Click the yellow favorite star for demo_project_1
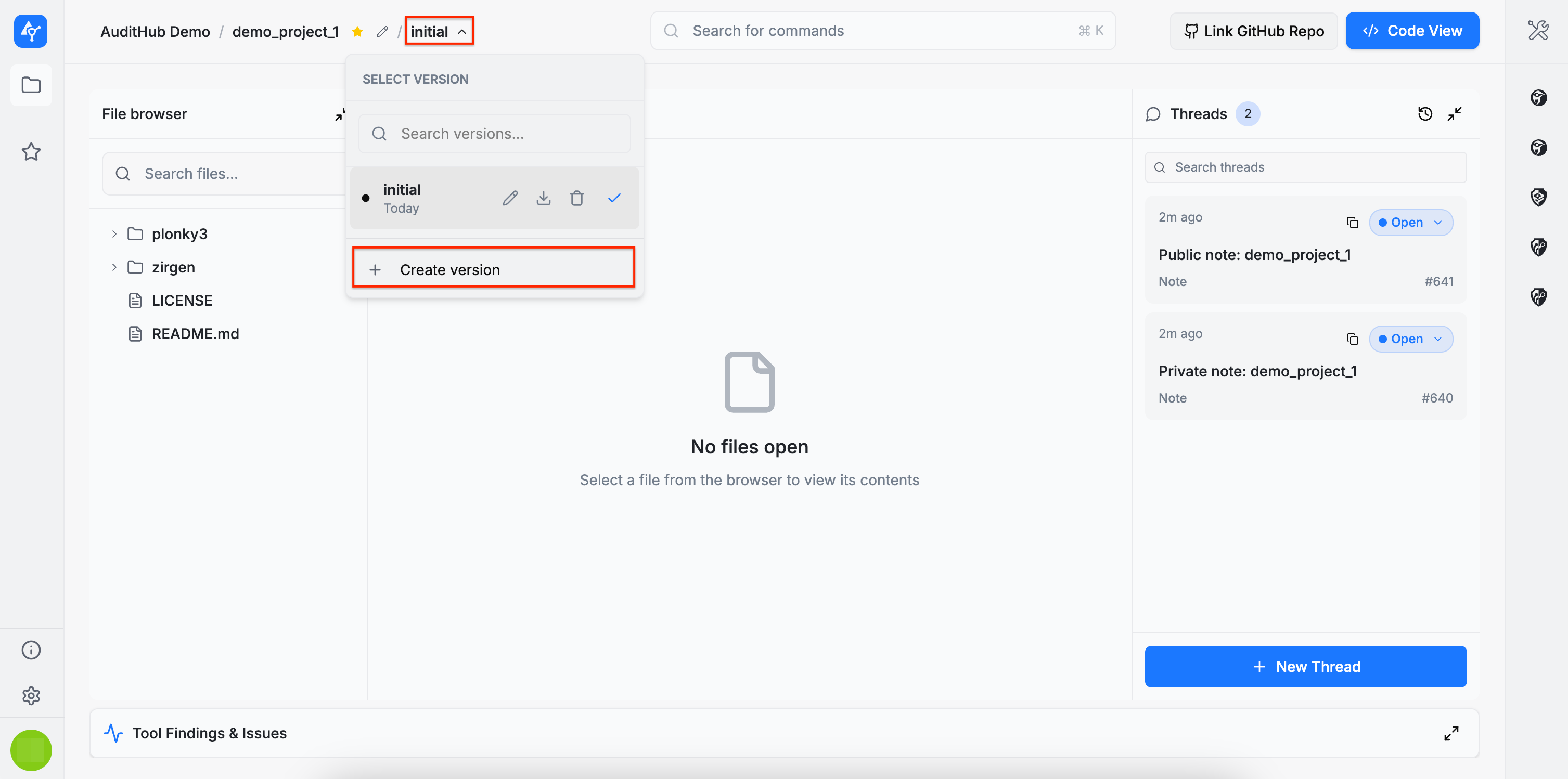1568x779 pixels. pyautogui.click(x=357, y=32)
